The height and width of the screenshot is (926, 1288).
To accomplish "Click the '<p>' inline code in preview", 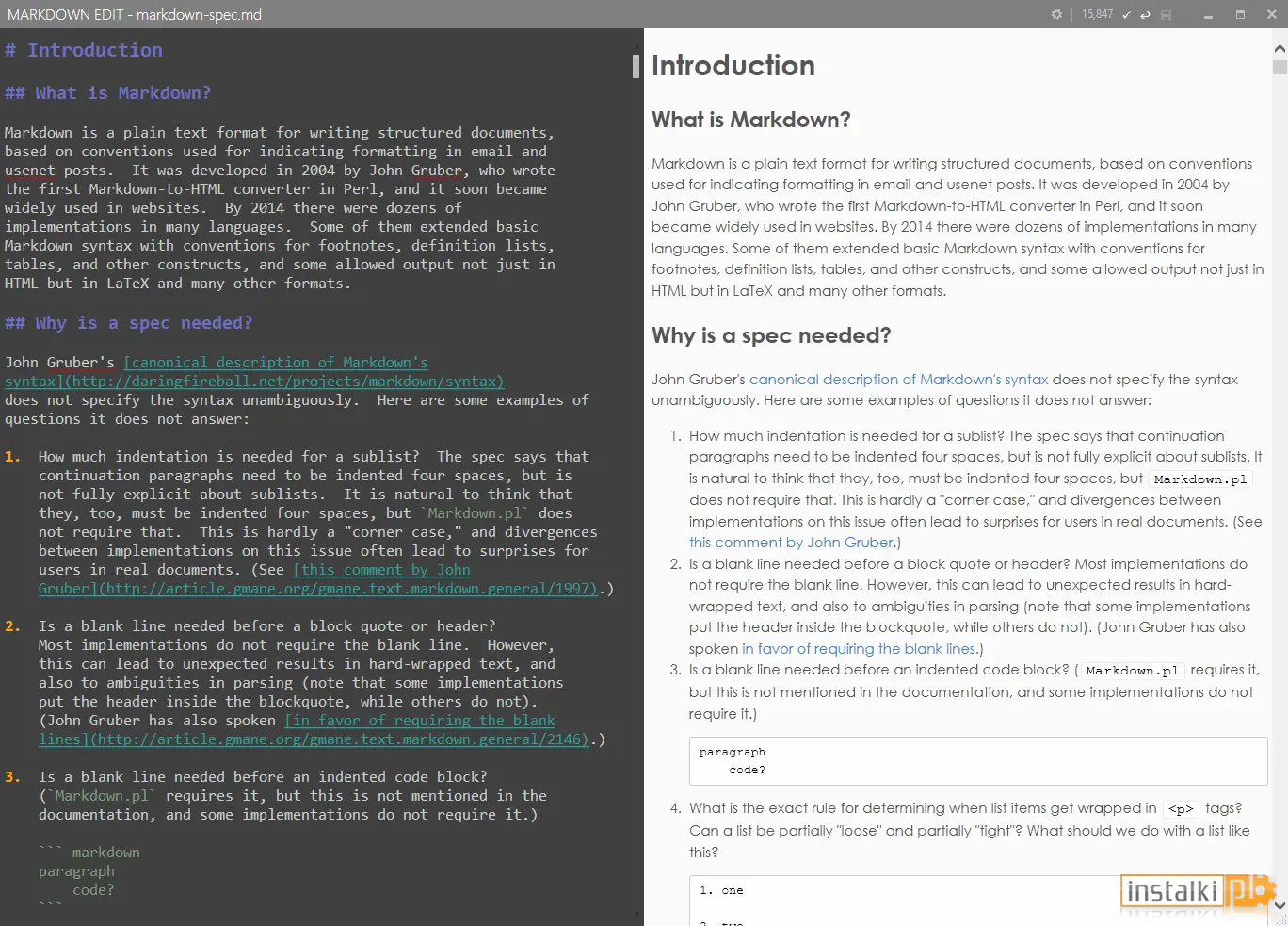I will click(x=1181, y=809).
